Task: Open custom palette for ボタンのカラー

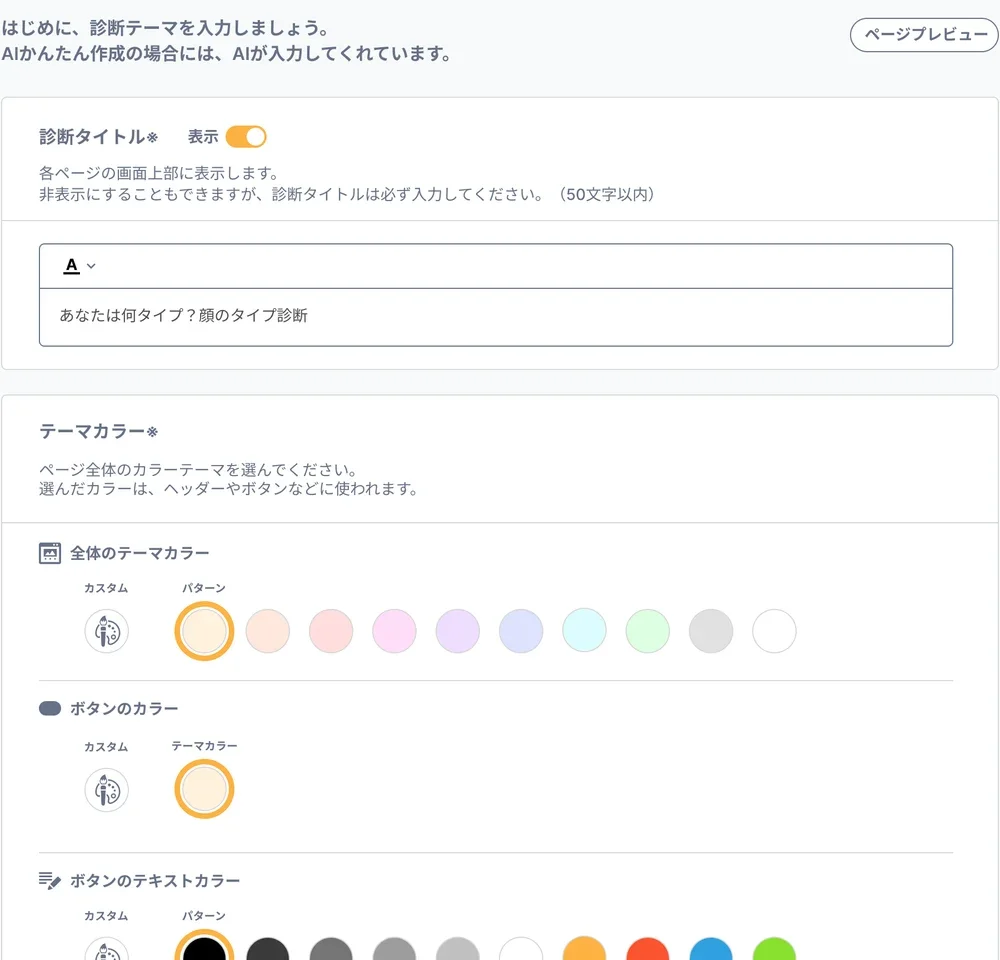Action: coord(107,790)
